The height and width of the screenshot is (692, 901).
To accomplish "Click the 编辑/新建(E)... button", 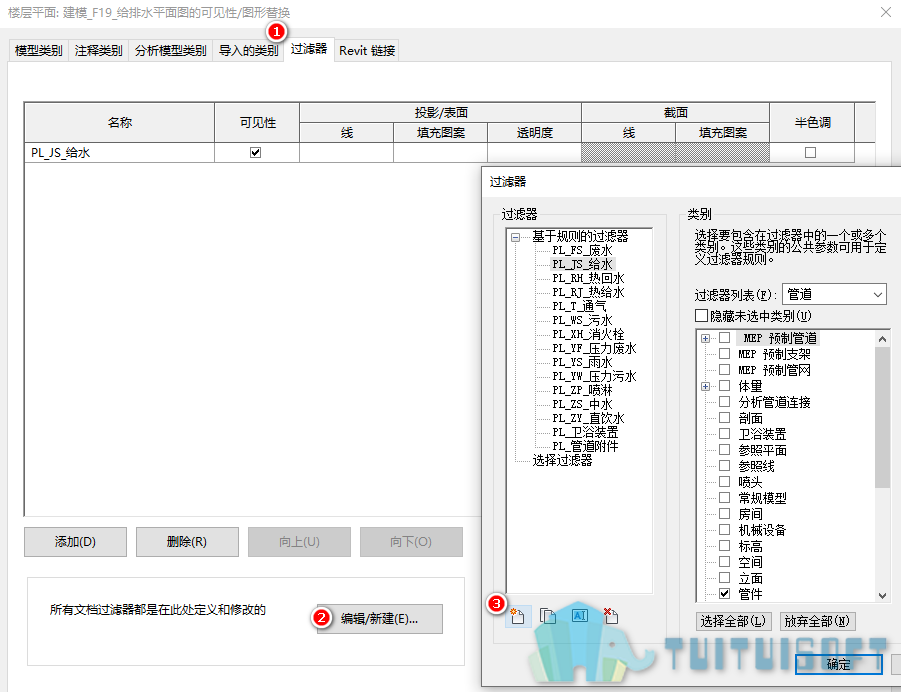I will 379,618.
